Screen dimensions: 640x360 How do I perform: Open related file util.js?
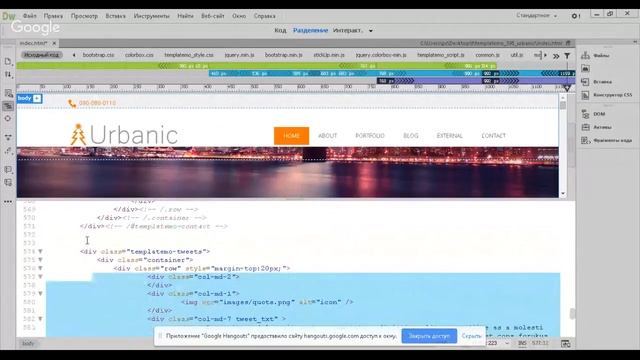pyautogui.click(x=517, y=55)
